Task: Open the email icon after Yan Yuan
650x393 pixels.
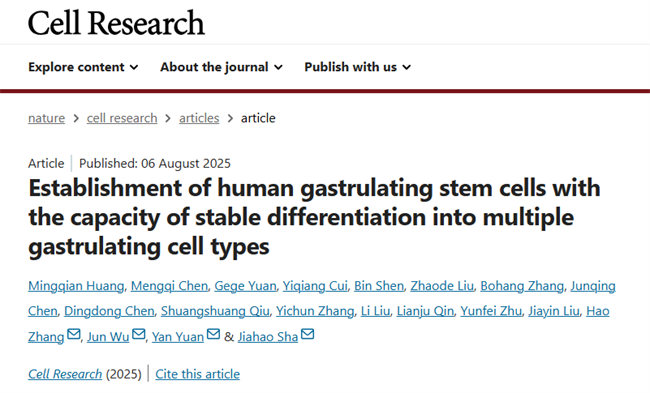Action: (213, 334)
